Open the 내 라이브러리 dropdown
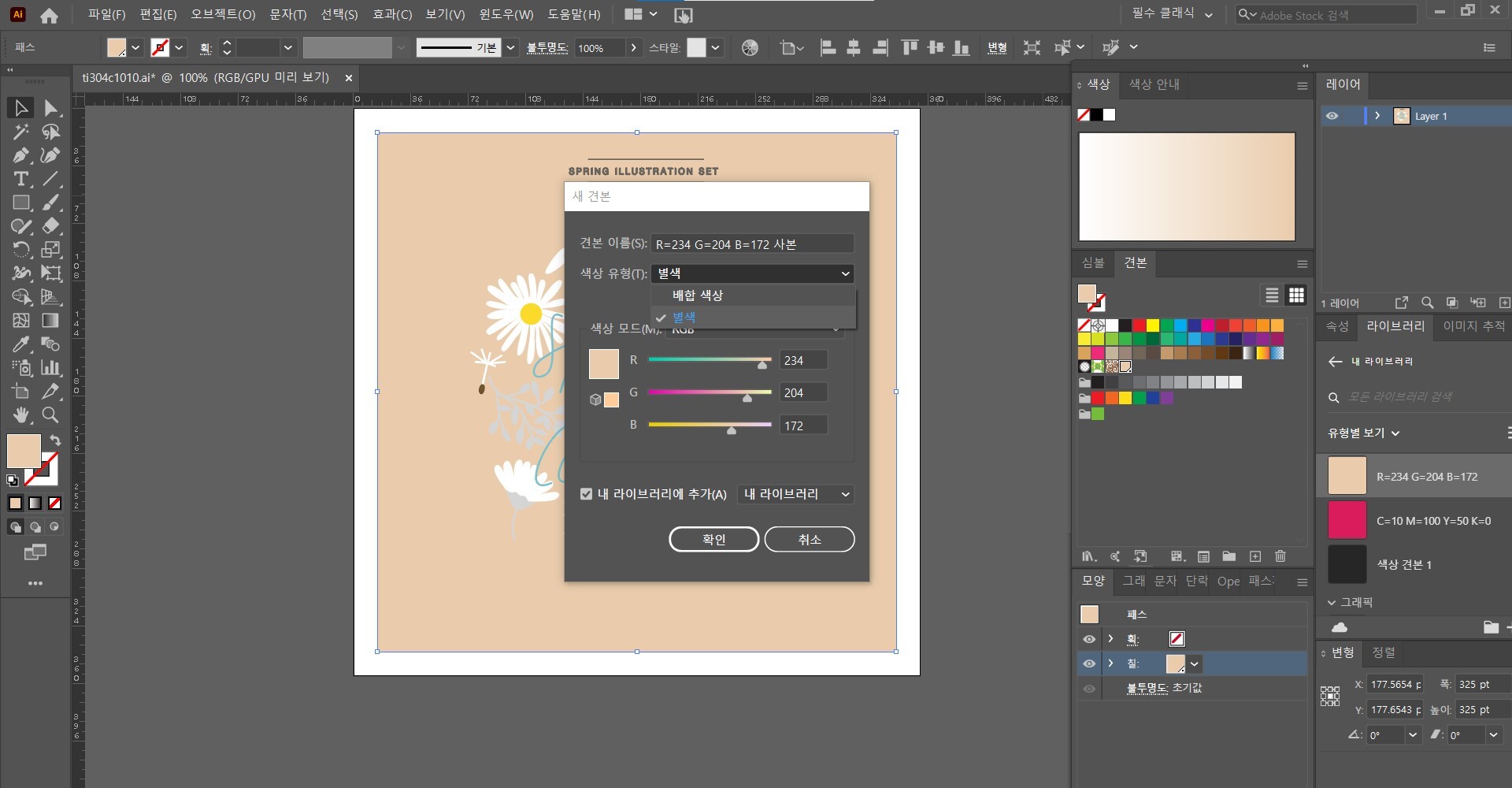The height and width of the screenshot is (788, 1512). [796, 494]
